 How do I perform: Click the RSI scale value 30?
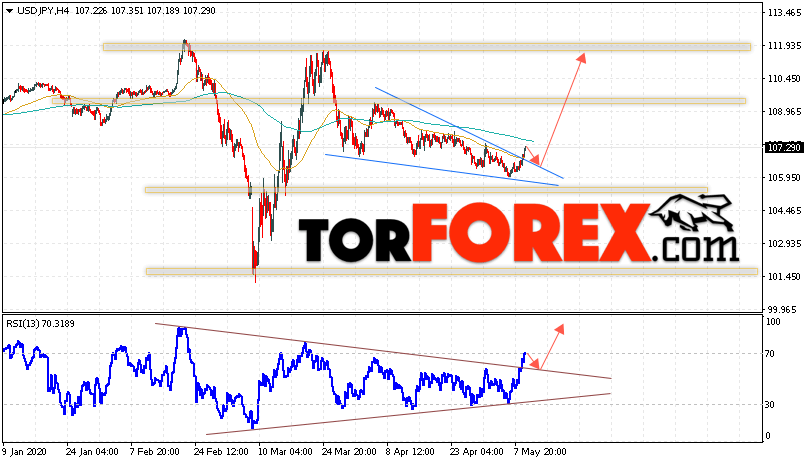(770, 405)
